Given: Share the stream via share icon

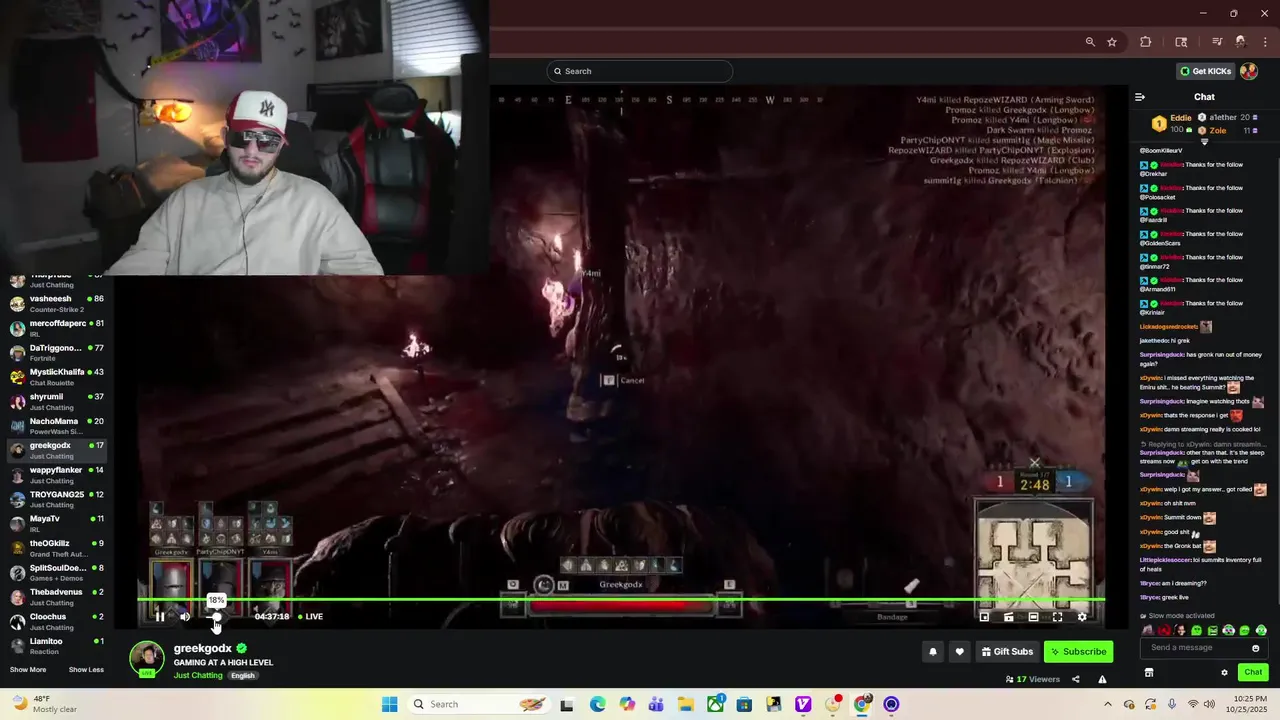Looking at the screenshot, I should [x=1076, y=679].
